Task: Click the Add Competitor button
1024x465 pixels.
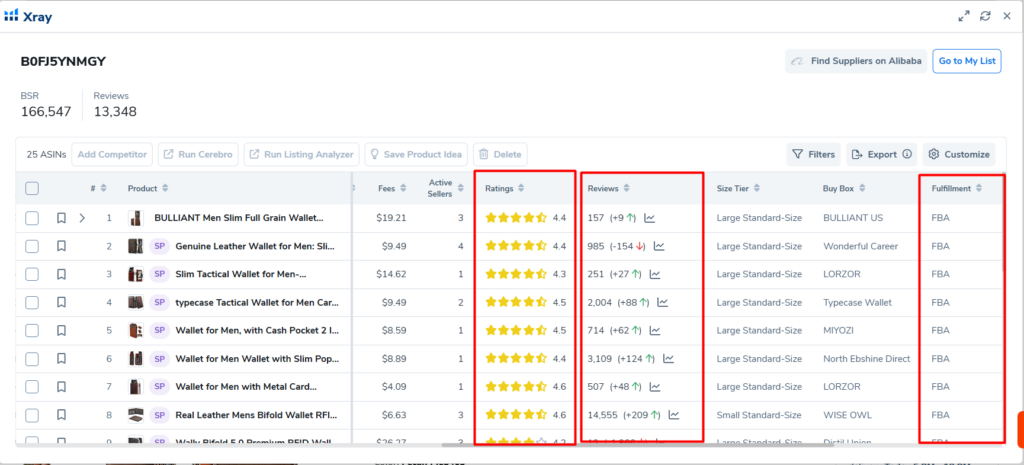Action: [112, 155]
